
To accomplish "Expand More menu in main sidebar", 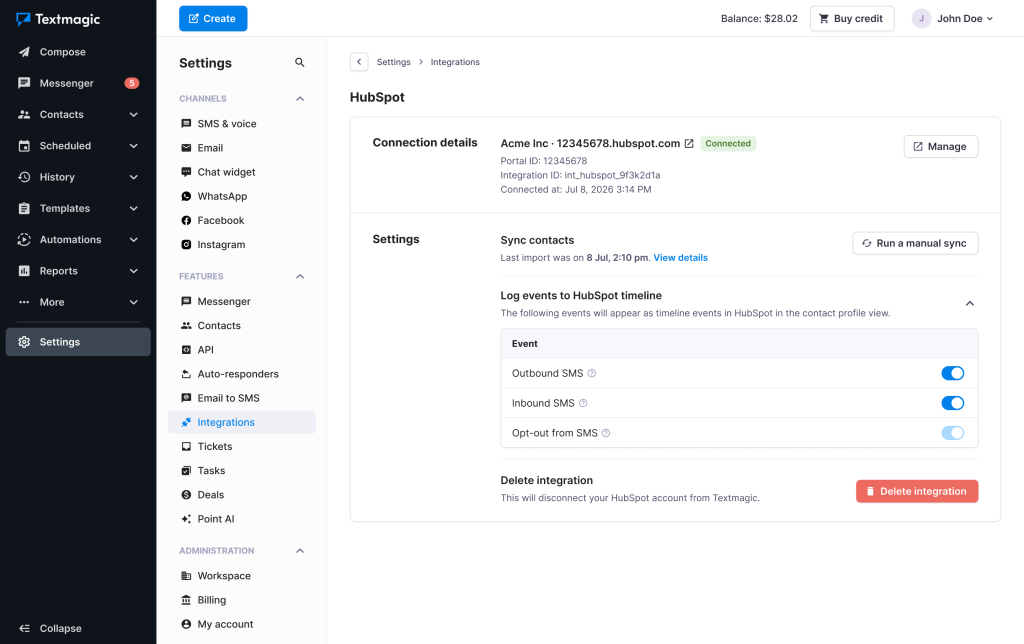I will pyautogui.click(x=134, y=302).
